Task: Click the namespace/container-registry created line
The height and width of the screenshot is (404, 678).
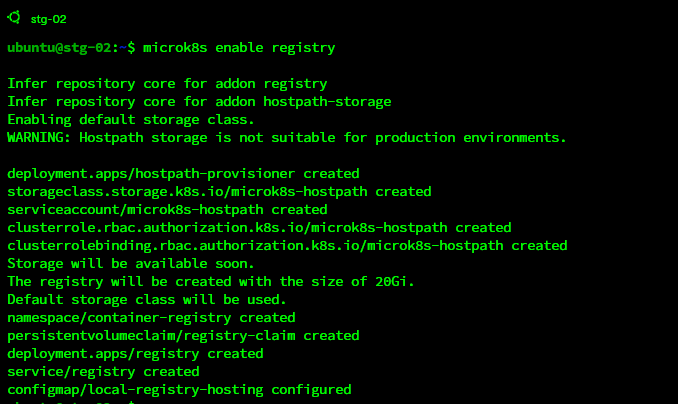Action: [x=151, y=317]
